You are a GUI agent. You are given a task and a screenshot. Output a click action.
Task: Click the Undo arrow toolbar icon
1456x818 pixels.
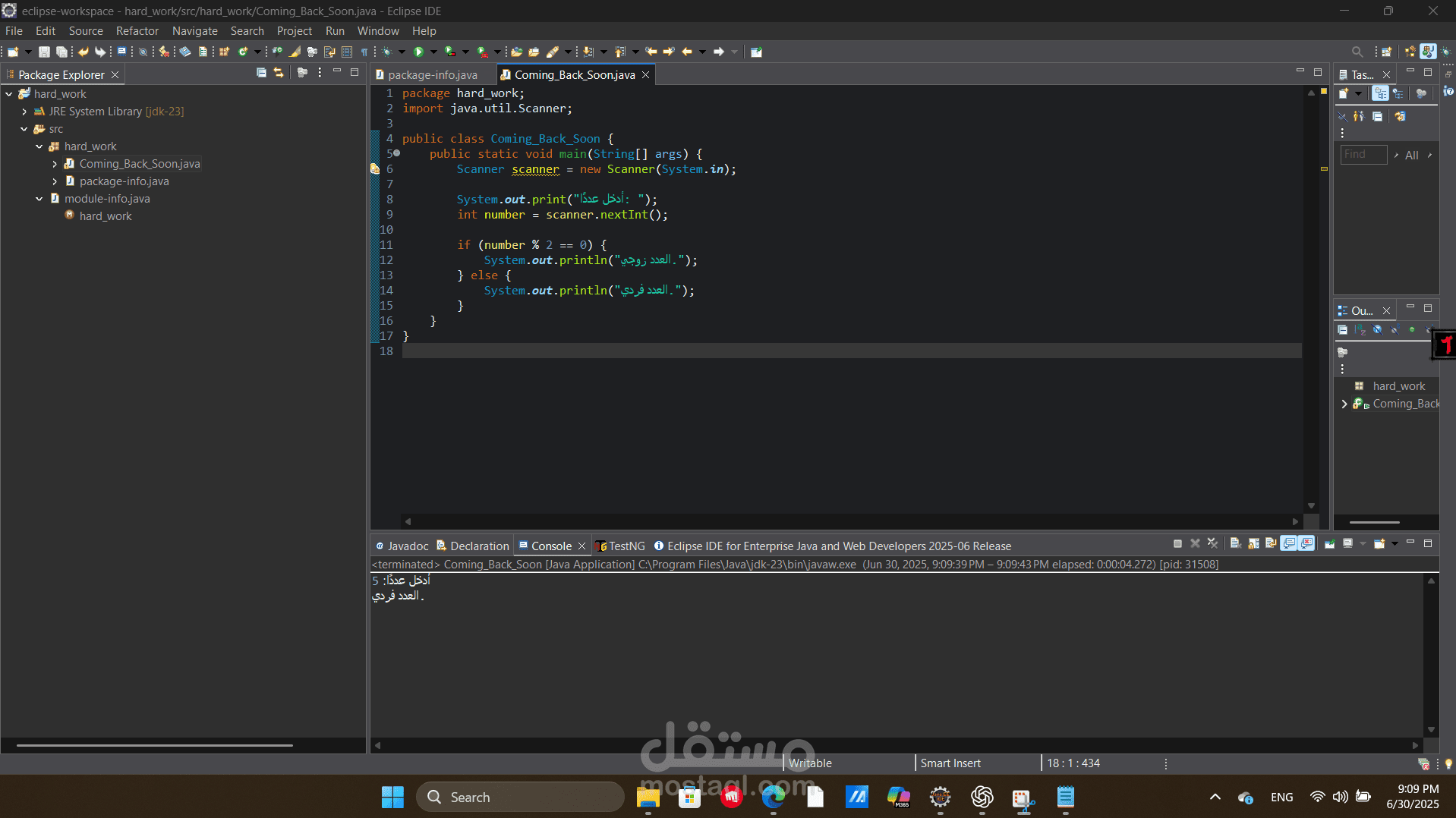click(x=83, y=52)
